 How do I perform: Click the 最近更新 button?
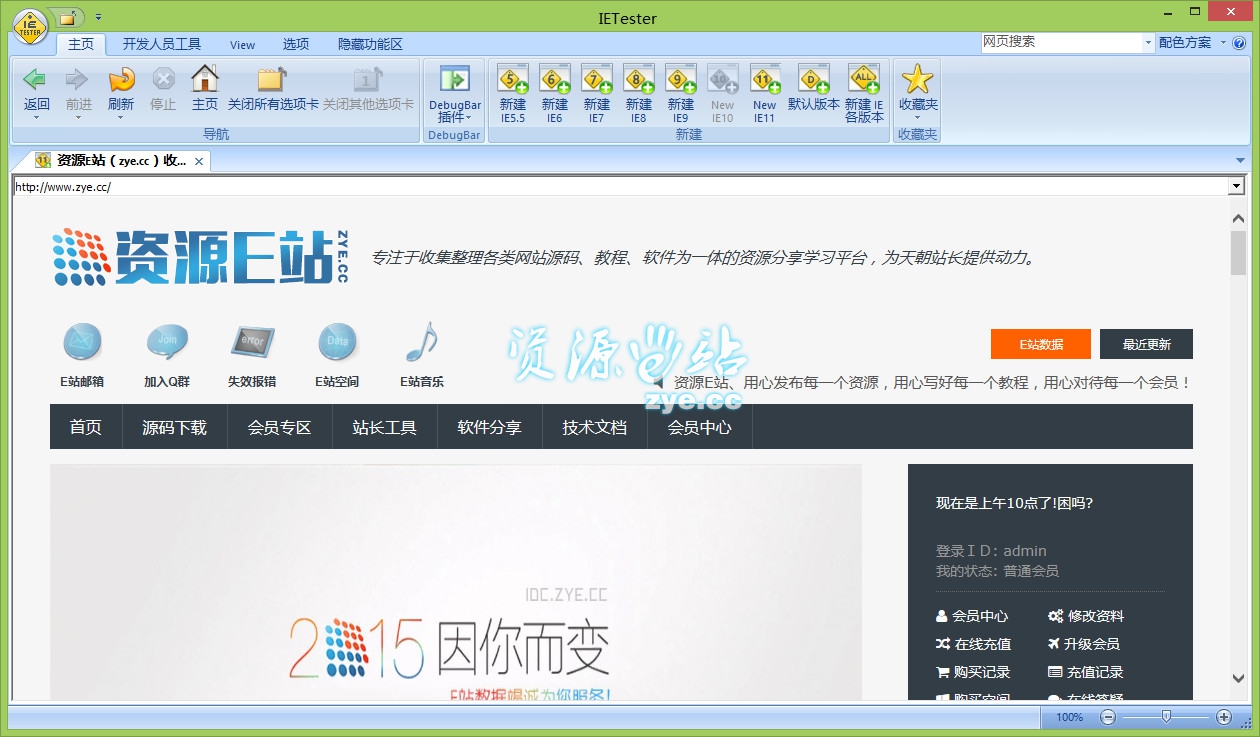[1146, 344]
